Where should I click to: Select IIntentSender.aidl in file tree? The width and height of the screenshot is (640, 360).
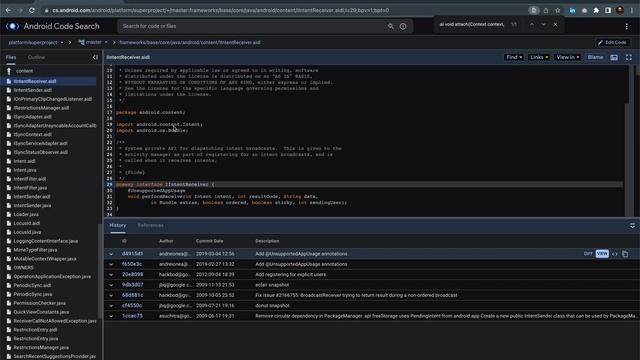coord(32,90)
